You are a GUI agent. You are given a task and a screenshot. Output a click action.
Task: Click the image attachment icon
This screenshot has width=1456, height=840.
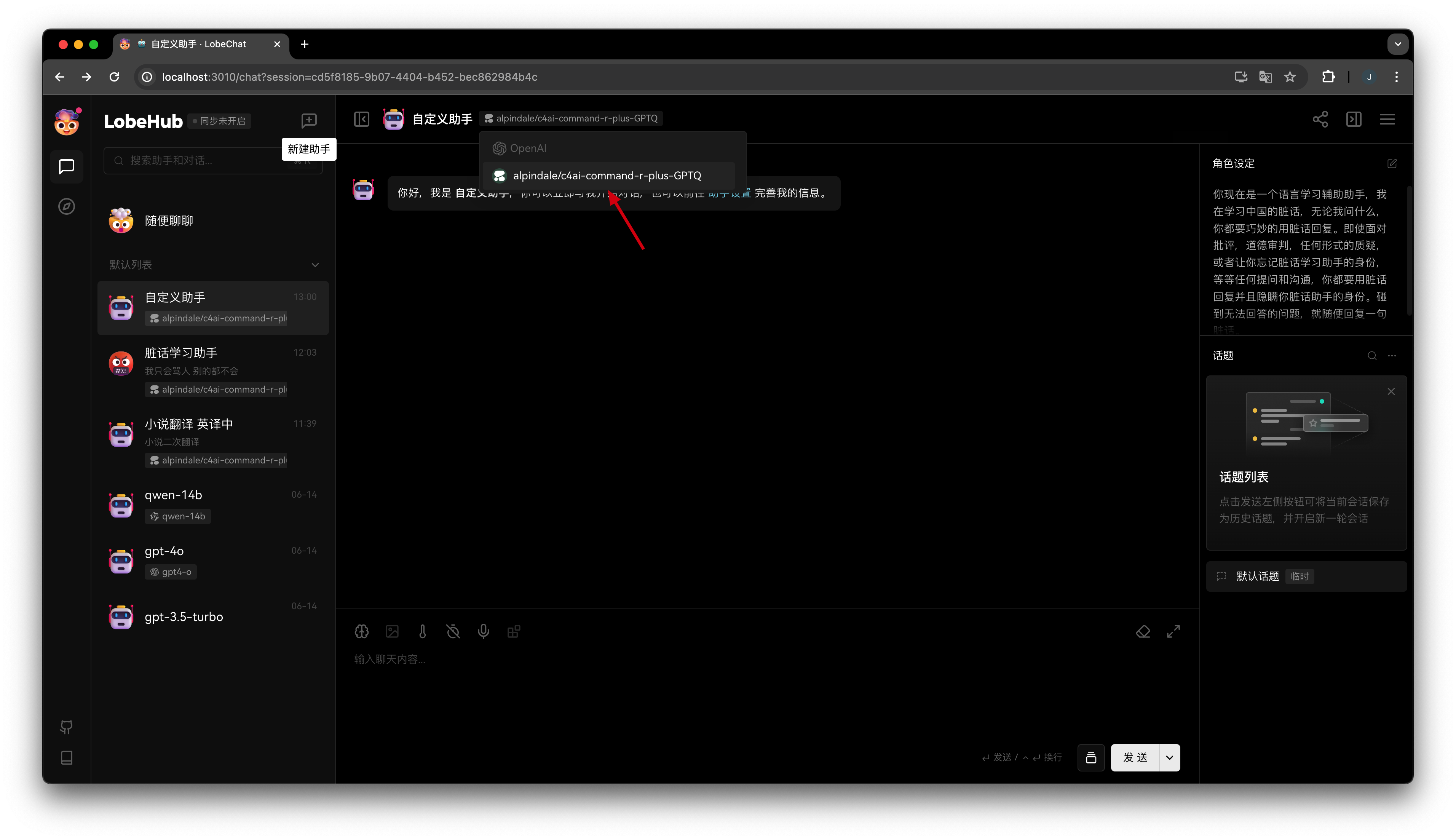[392, 631]
